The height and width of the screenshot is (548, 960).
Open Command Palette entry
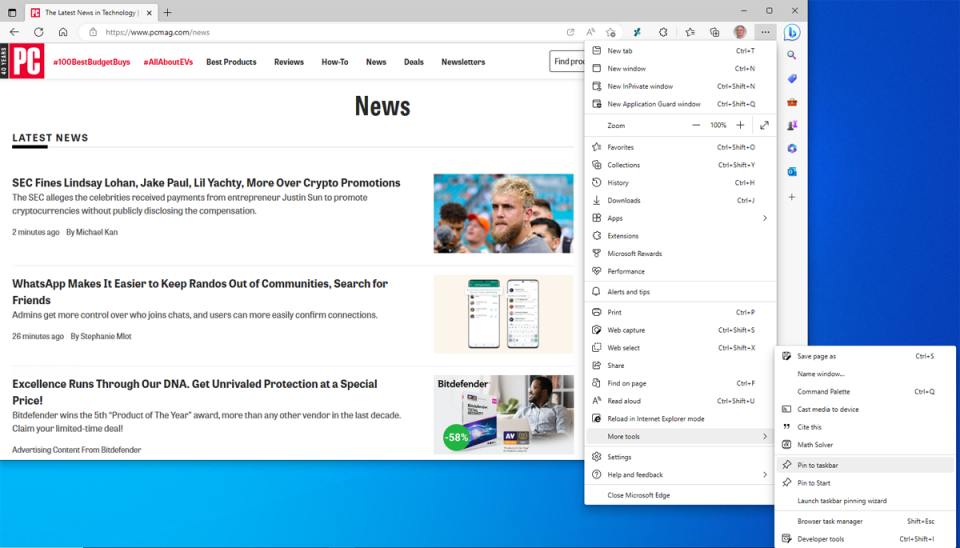pyautogui.click(x=865, y=391)
